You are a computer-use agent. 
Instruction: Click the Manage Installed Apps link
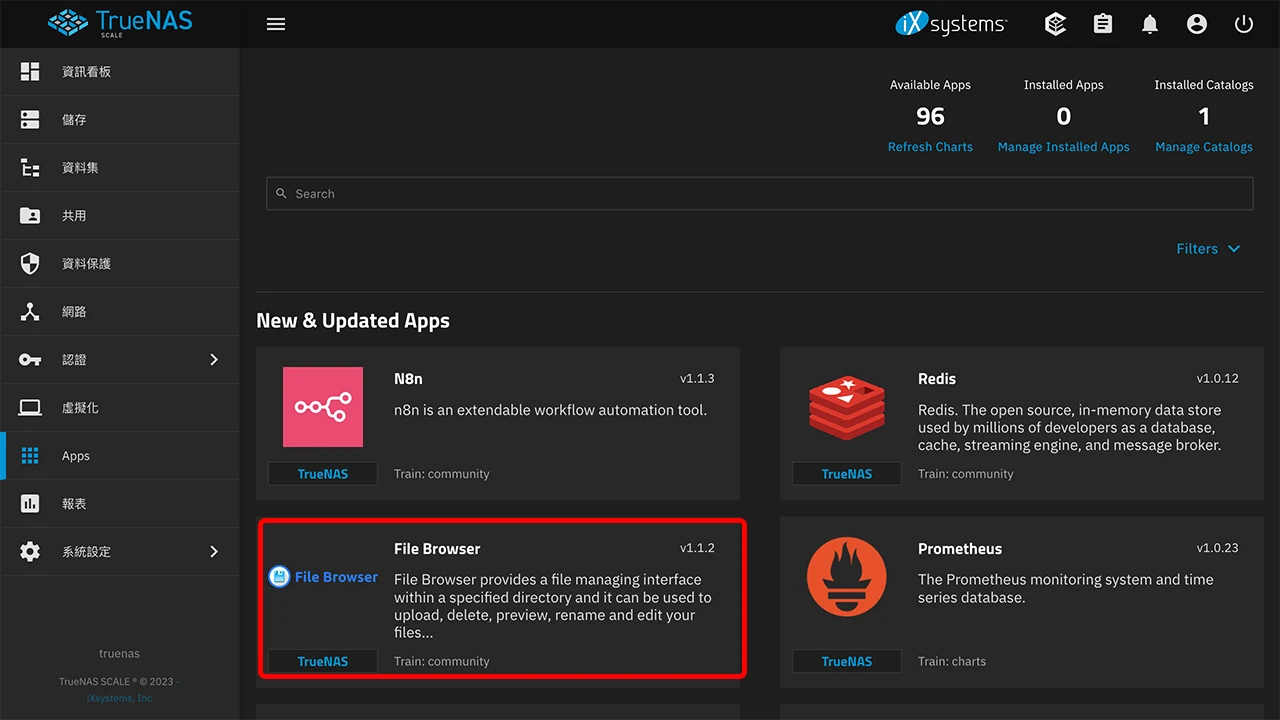1063,147
